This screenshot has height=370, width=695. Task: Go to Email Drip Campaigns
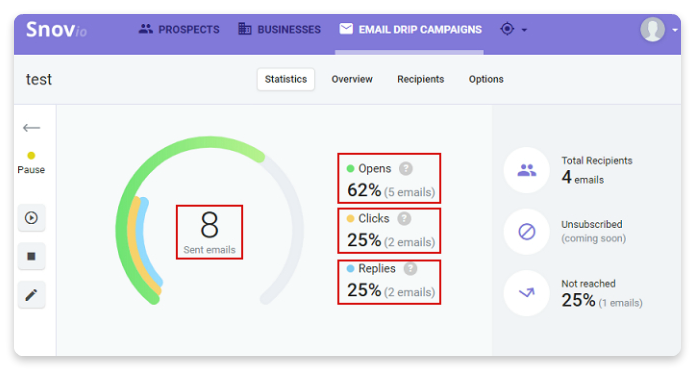click(x=410, y=30)
